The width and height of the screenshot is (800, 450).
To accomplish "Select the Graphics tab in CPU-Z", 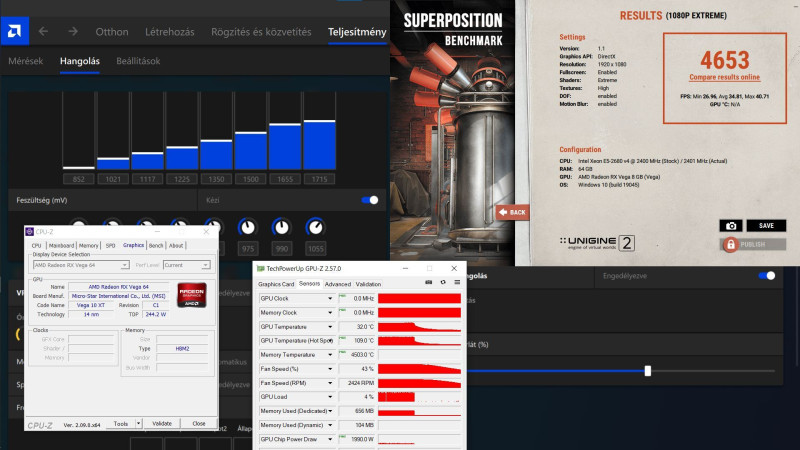I will (x=134, y=245).
